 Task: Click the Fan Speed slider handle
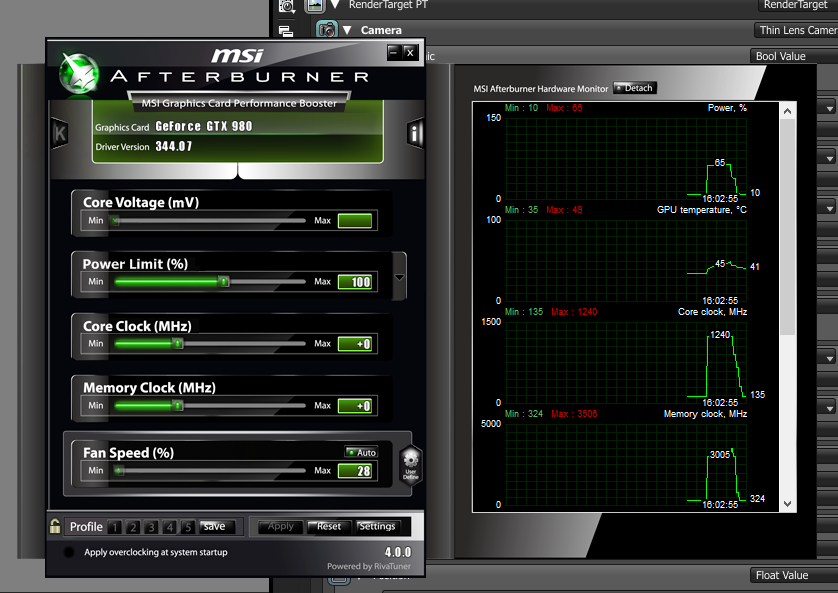119,471
